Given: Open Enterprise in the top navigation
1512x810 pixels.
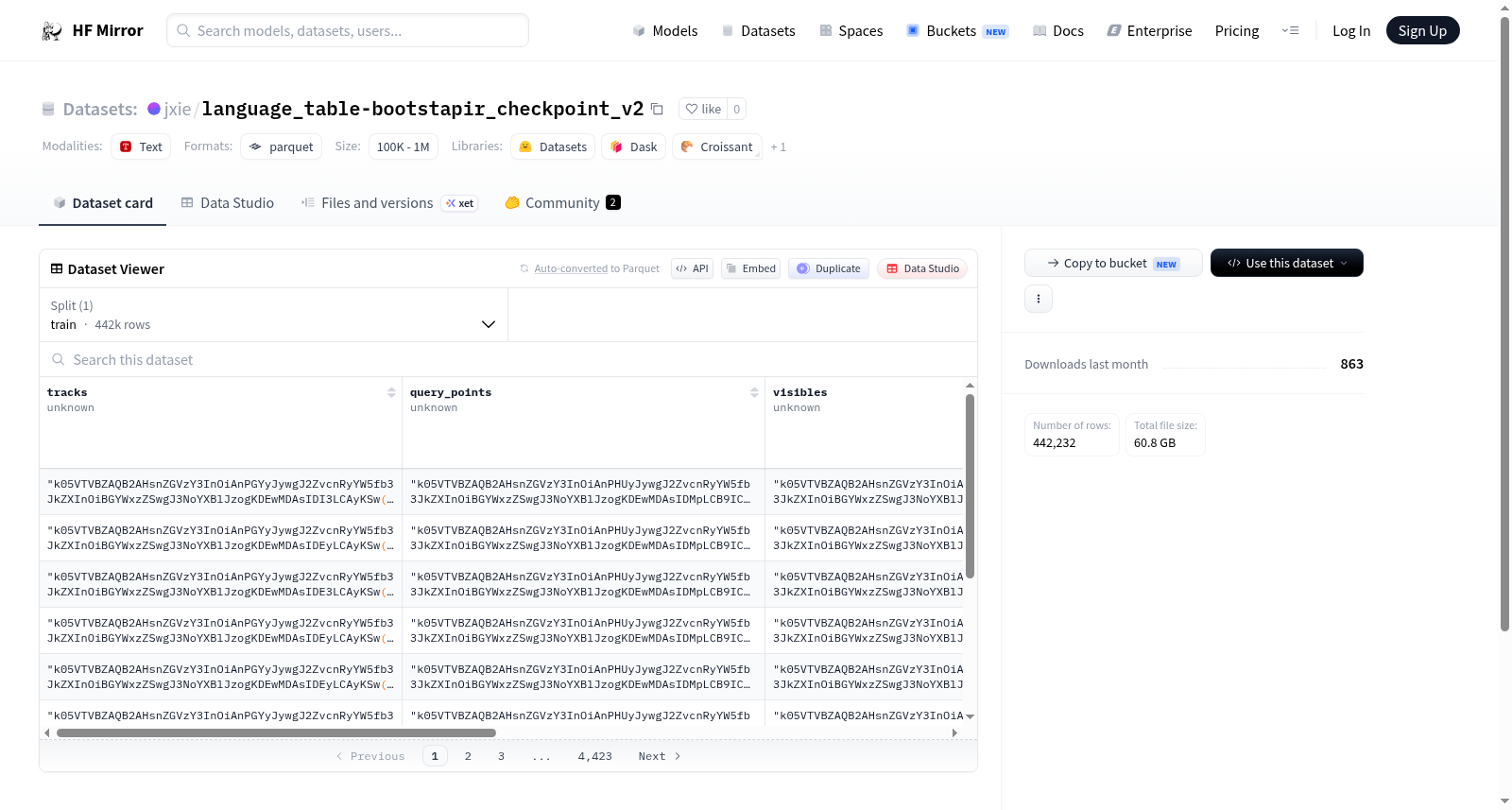Looking at the screenshot, I should [x=1149, y=30].
